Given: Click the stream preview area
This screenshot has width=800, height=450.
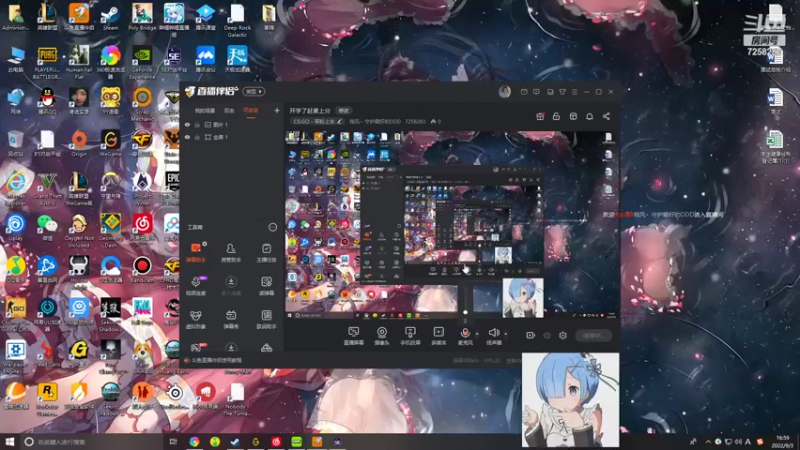Looking at the screenshot, I should click(452, 224).
